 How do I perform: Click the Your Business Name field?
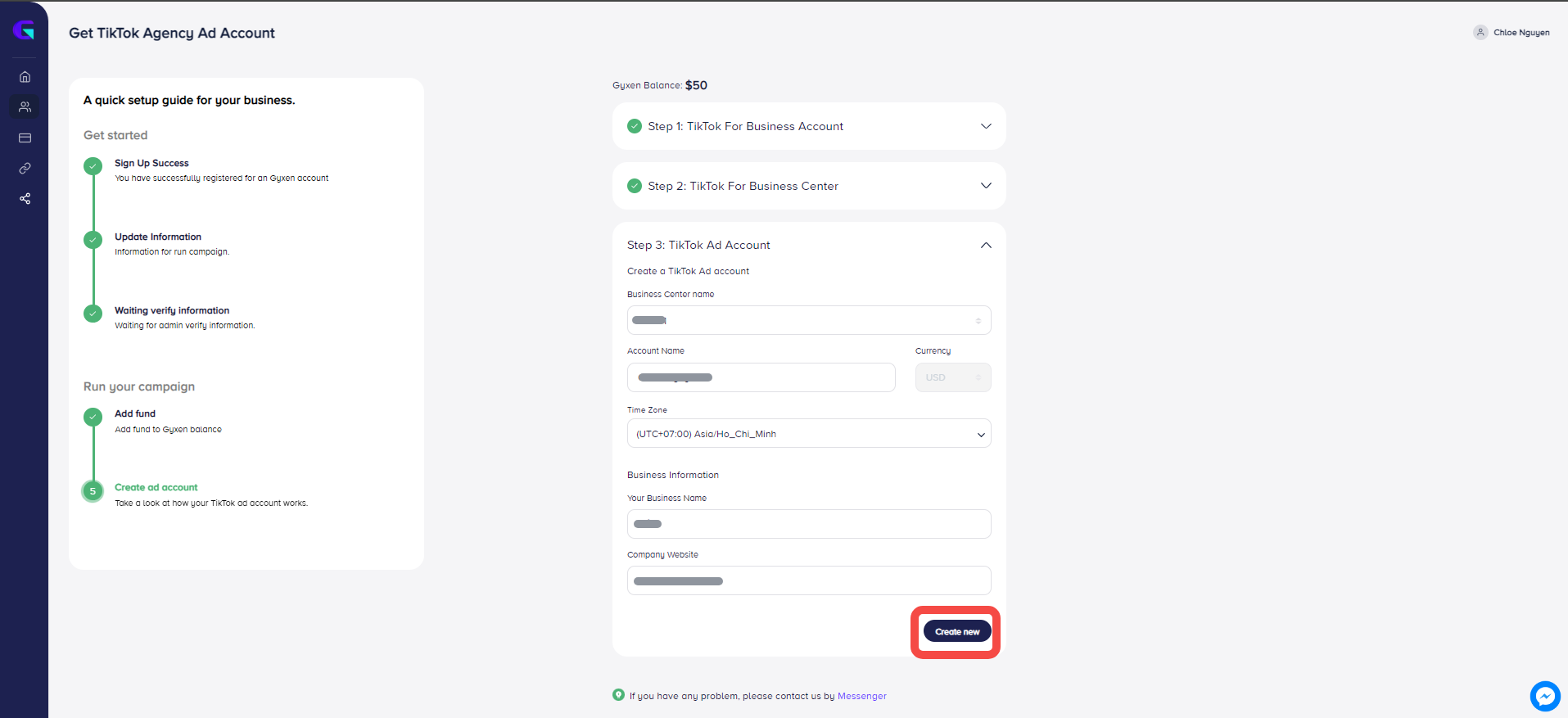click(809, 524)
